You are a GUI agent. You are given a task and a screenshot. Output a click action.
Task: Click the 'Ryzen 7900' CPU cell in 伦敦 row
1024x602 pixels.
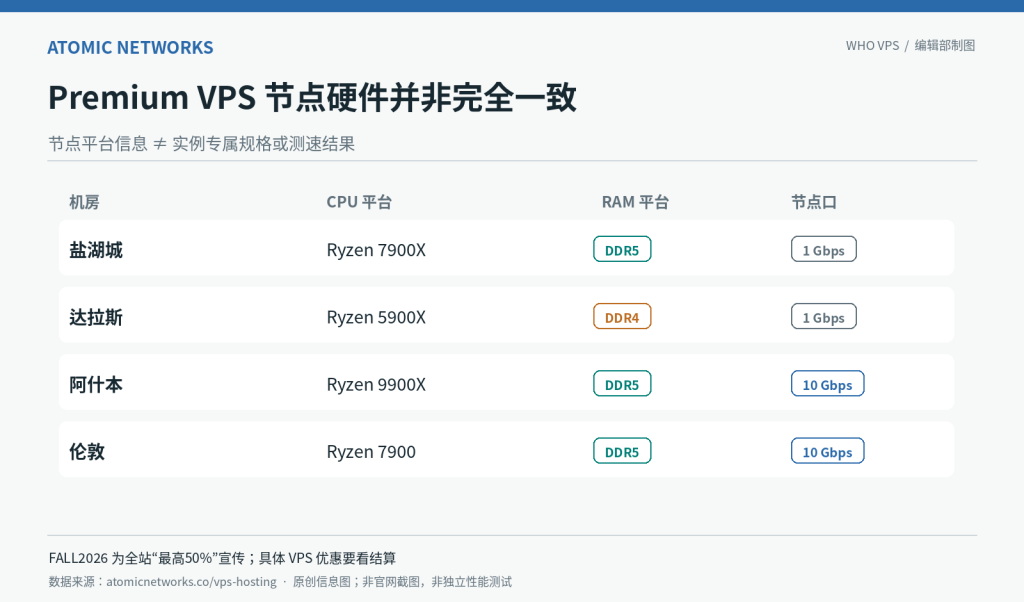point(371,452)
